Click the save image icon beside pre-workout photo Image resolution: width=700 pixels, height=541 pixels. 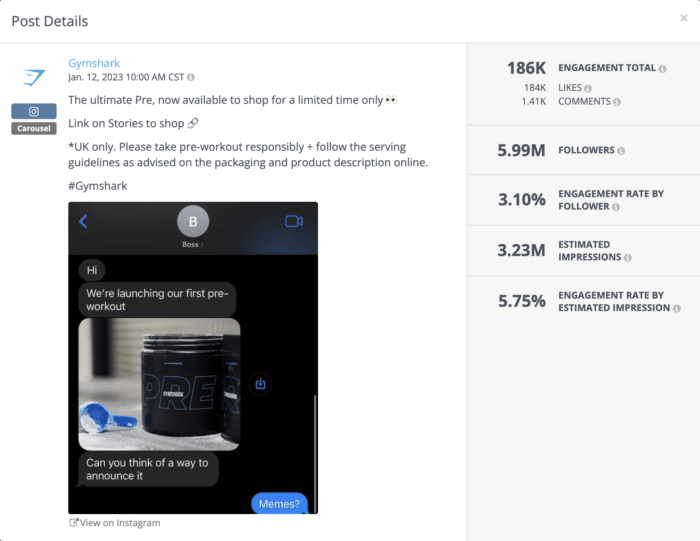tap(260, 384)
